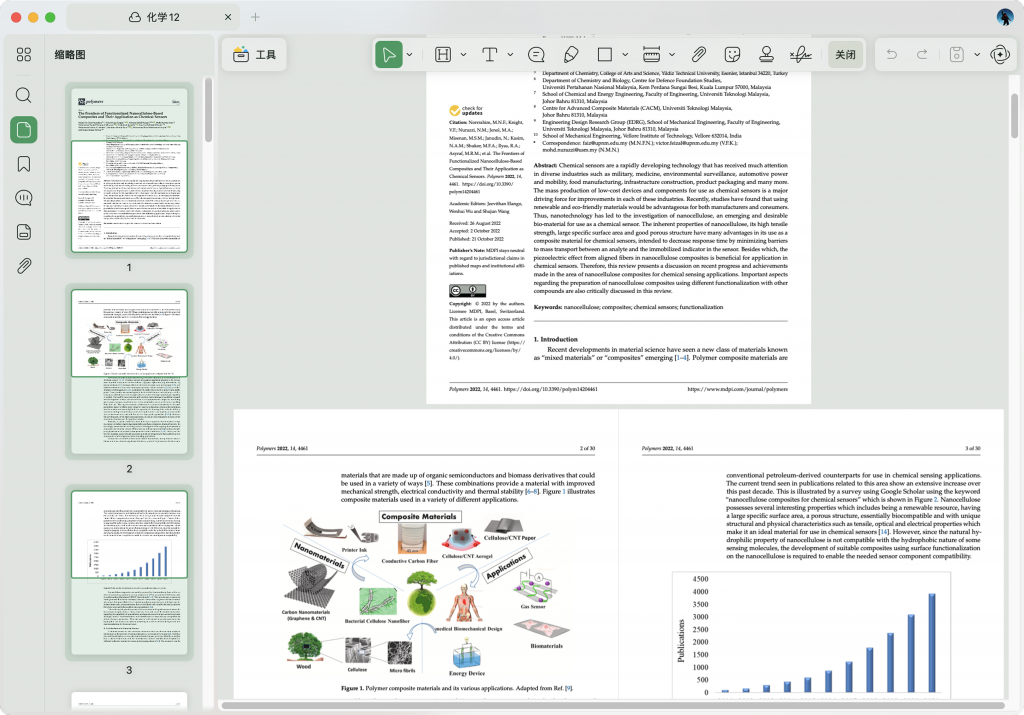
Task: Close the 化学12 tab
Action: point(228,17)
